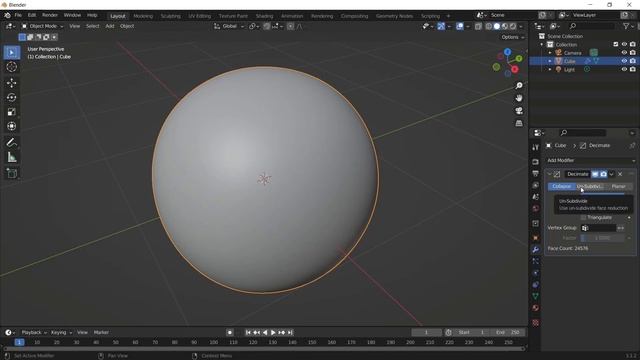Toggle Decimate modifier viewport display
The height and width of the screenshot is (360, 640).
pos(595,174)
